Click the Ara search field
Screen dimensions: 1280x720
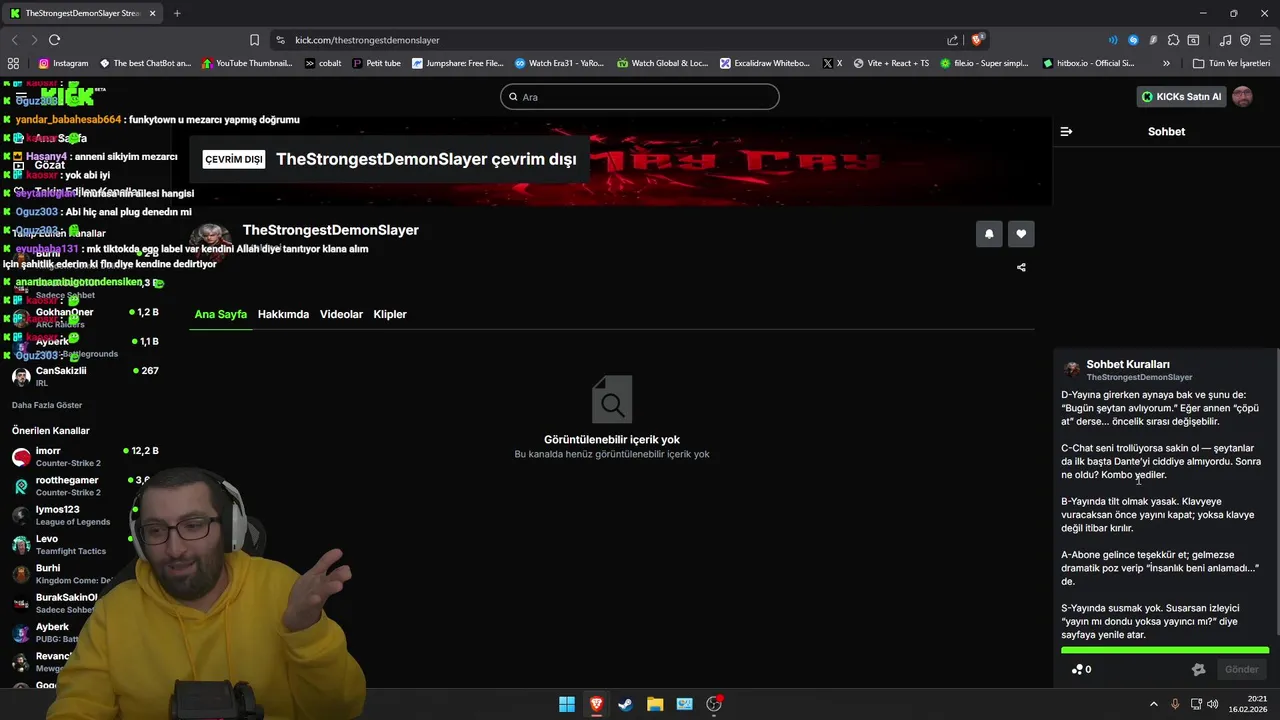pyautogui.click(x=640, y=97)
